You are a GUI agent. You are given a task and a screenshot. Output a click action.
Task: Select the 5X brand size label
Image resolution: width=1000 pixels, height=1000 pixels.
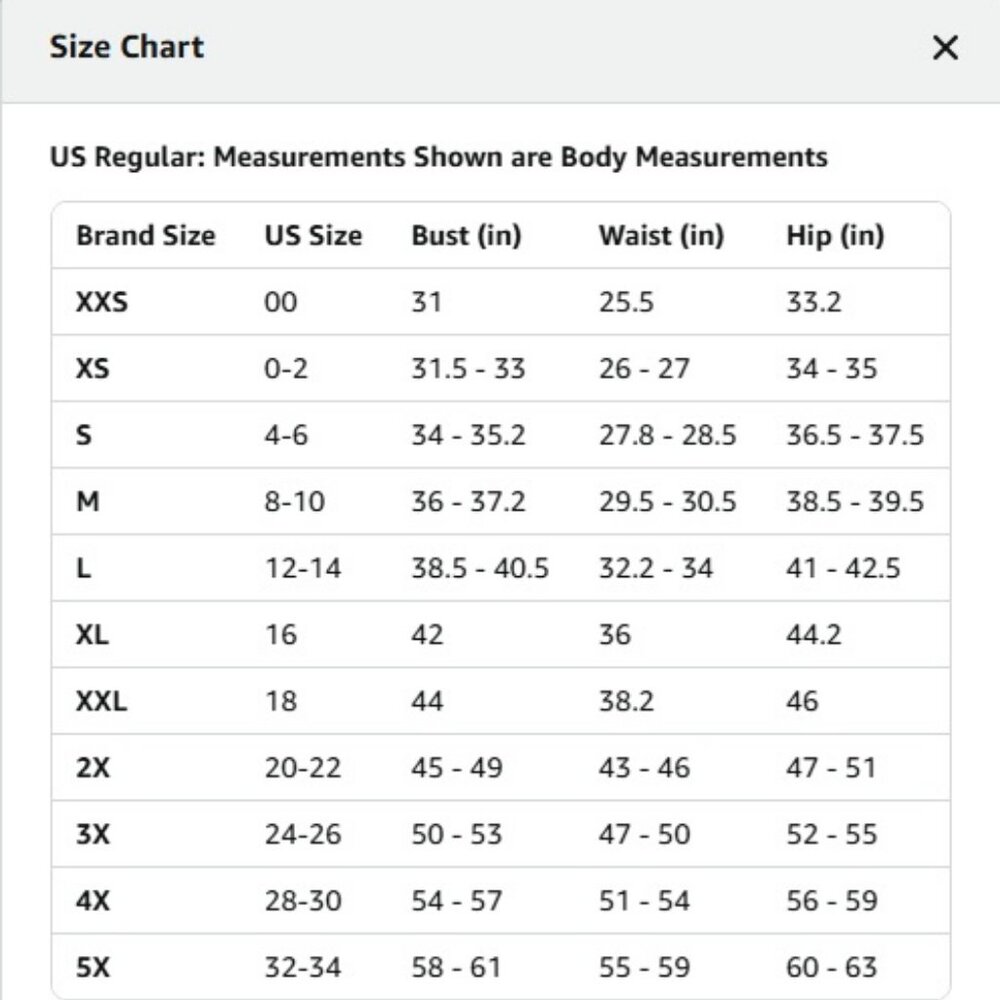point(93,967)
